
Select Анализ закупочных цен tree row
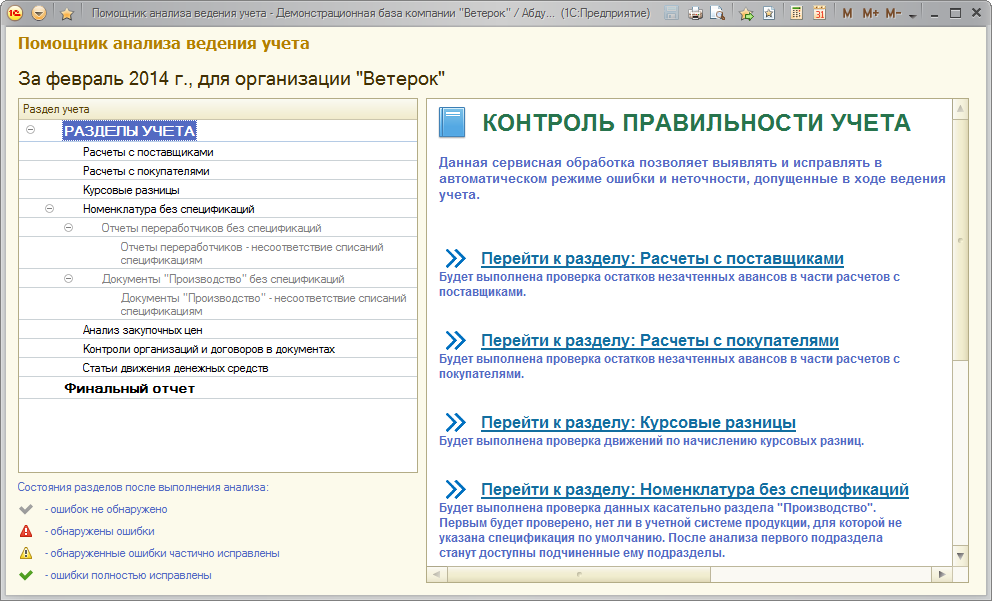tap(143, 330)
